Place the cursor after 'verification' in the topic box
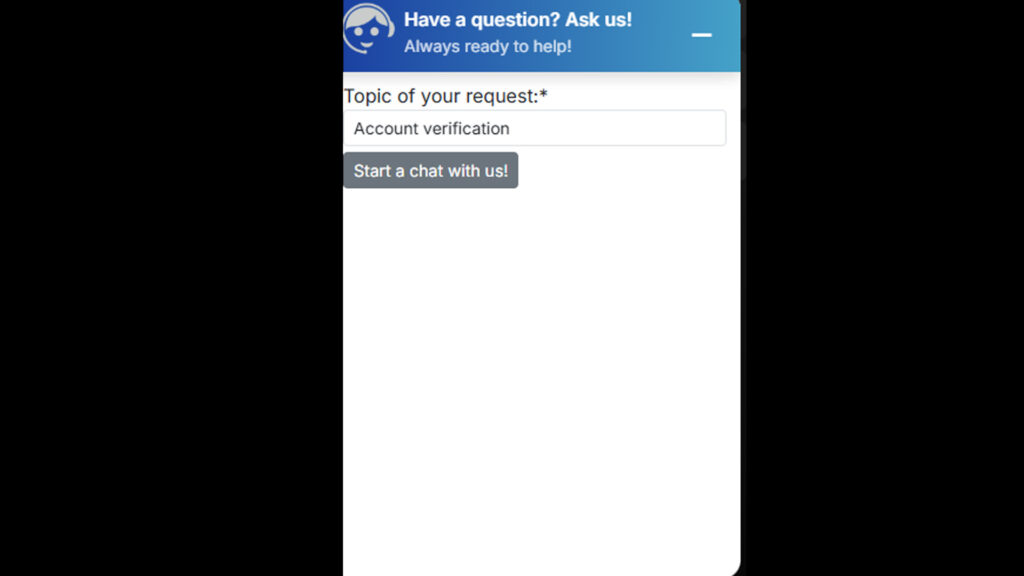This screenshot has width=1024, height=576. coord(511,129)
